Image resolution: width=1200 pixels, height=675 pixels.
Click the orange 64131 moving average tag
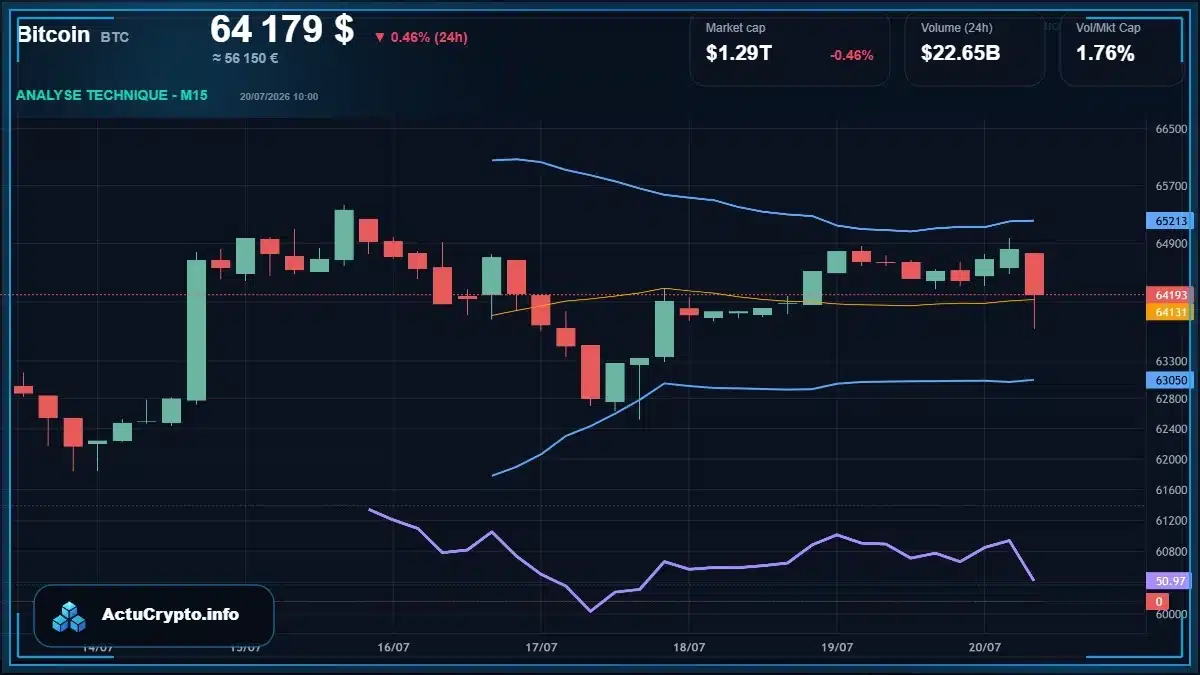click(x=1171, y=312)
